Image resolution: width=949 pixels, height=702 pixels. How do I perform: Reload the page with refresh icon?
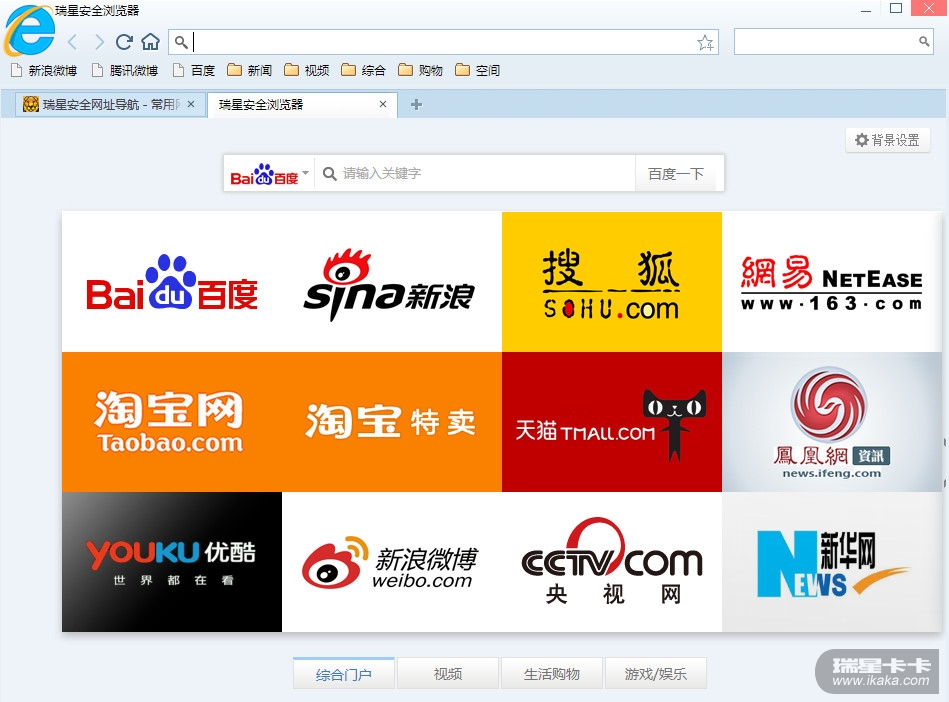click(x=124, y=42)
